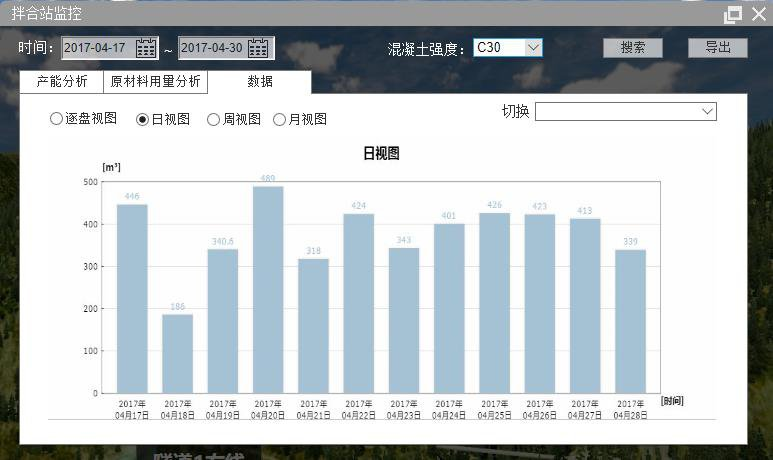
Task: Click the x-axis label 2017年04月20日
Action: coord(268,410)
